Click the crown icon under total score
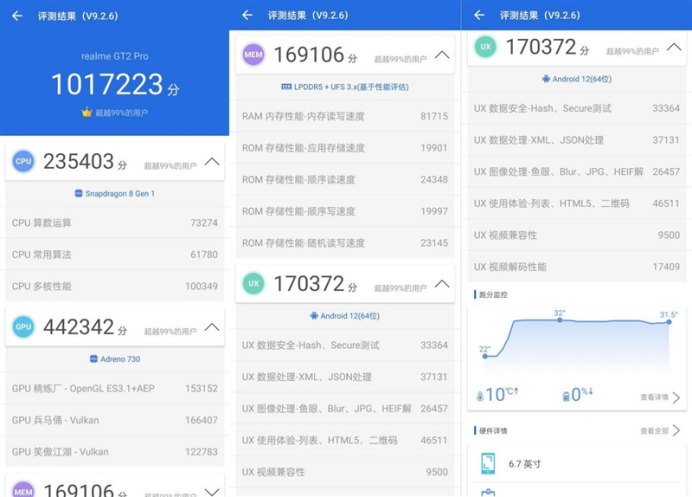The height and width of the screenshot is (497, 692). tap(86, 113)
